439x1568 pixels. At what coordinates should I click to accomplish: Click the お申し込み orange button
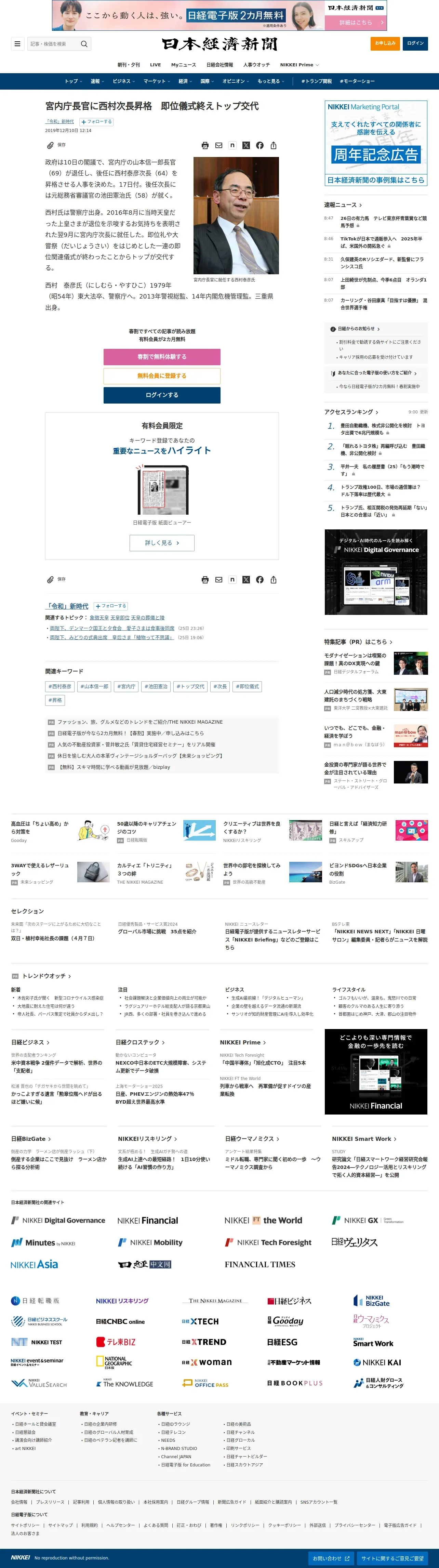click(385, 43)
